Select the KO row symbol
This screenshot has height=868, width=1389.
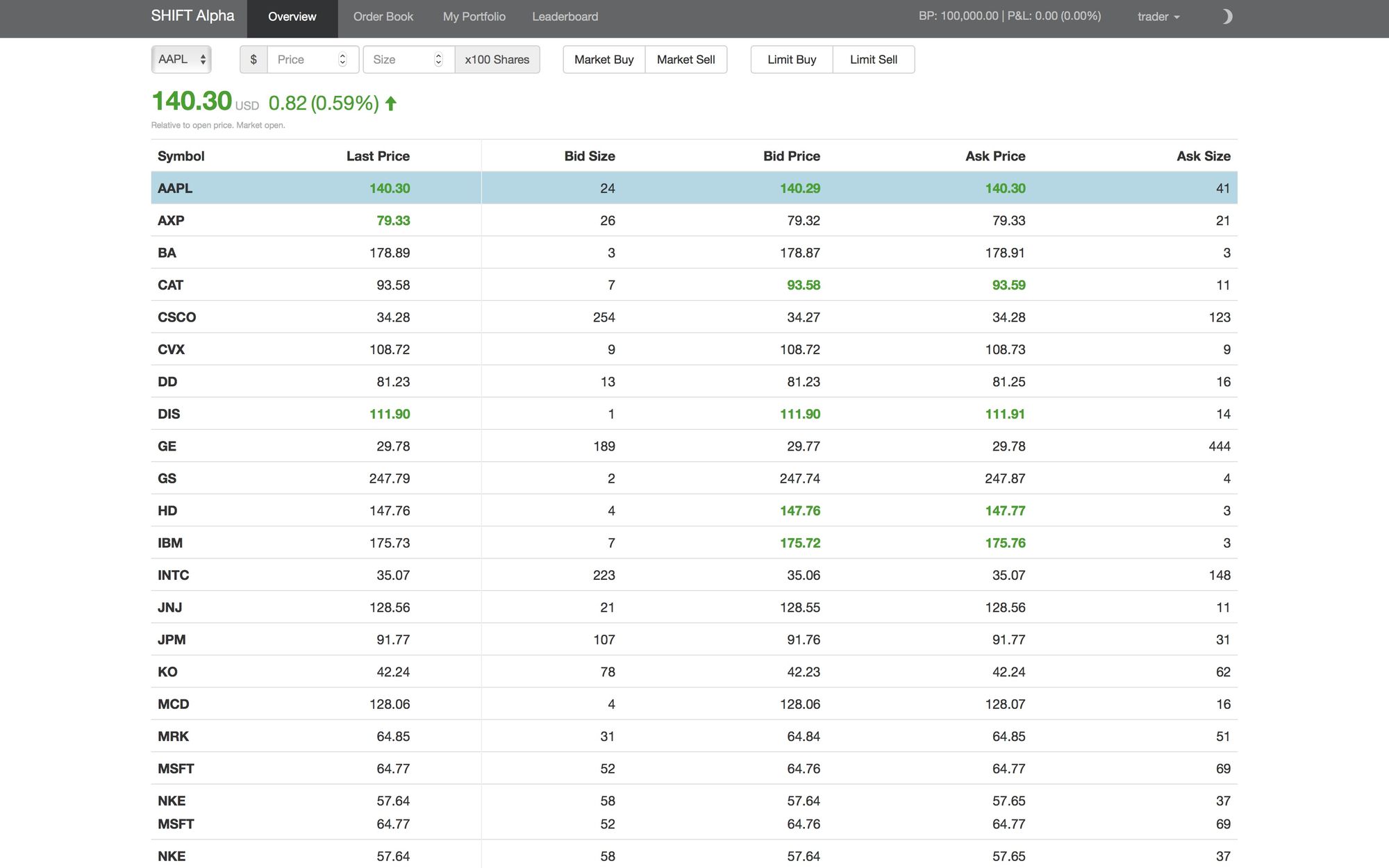167,672
